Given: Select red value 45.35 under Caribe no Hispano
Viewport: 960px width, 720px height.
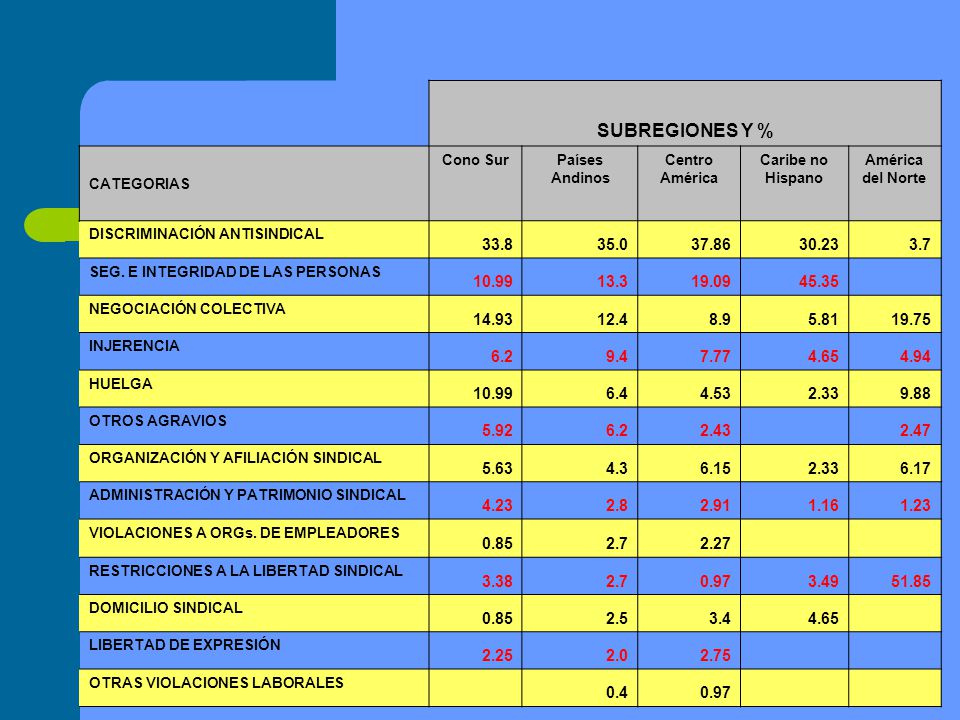Looking at the screenshot, I should pos(819,282).
